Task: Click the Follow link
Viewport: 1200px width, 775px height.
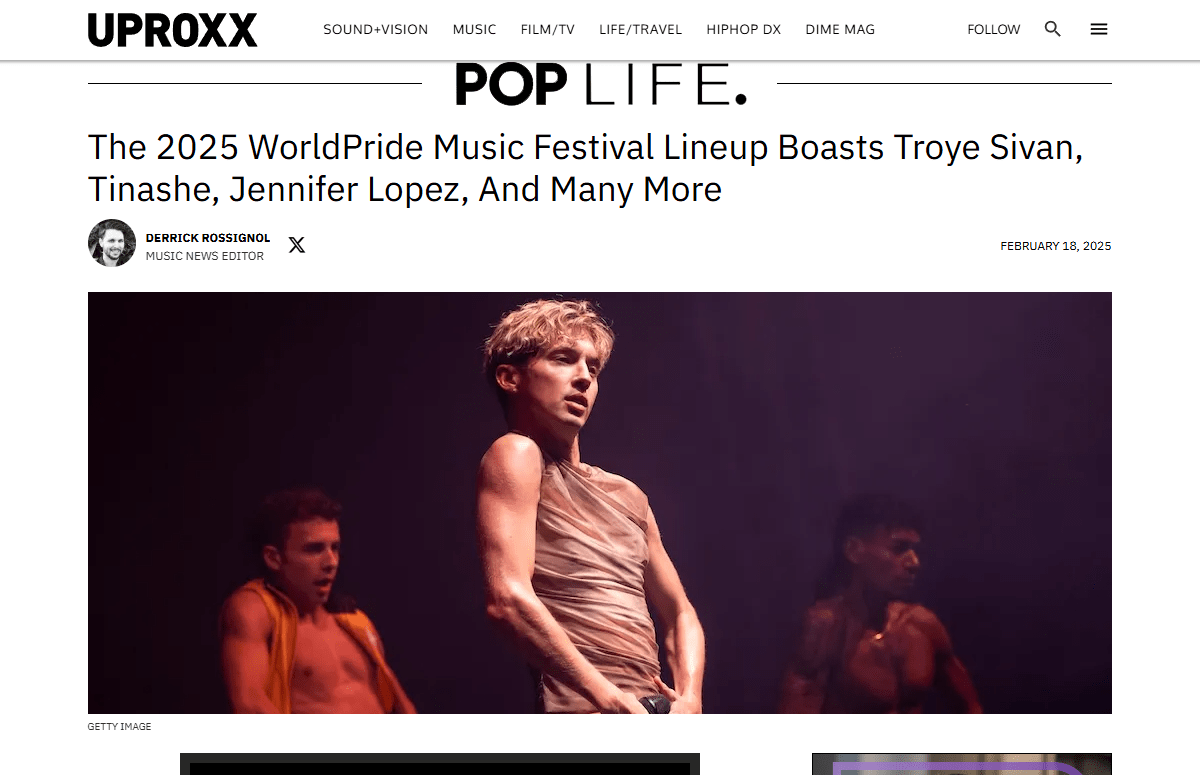Action: [994, 30]
